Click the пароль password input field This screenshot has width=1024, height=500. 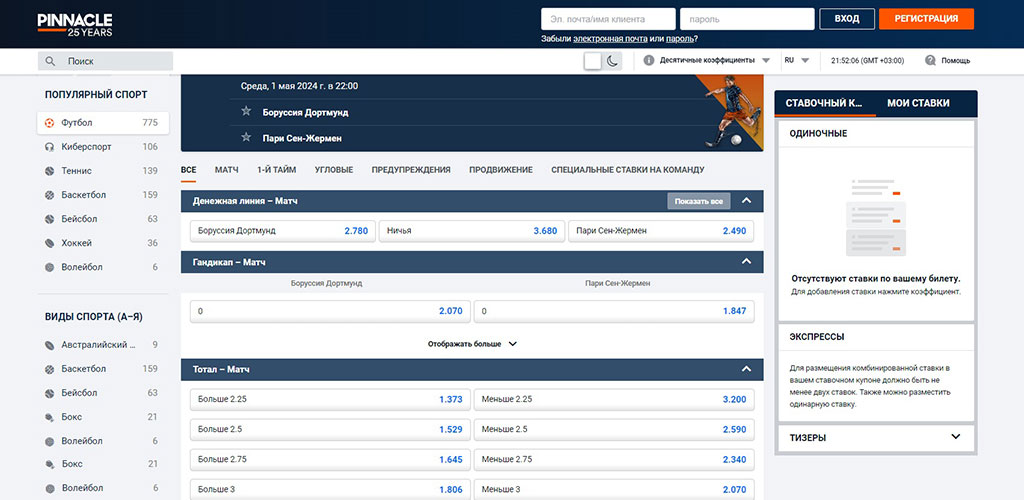[745, 19]
